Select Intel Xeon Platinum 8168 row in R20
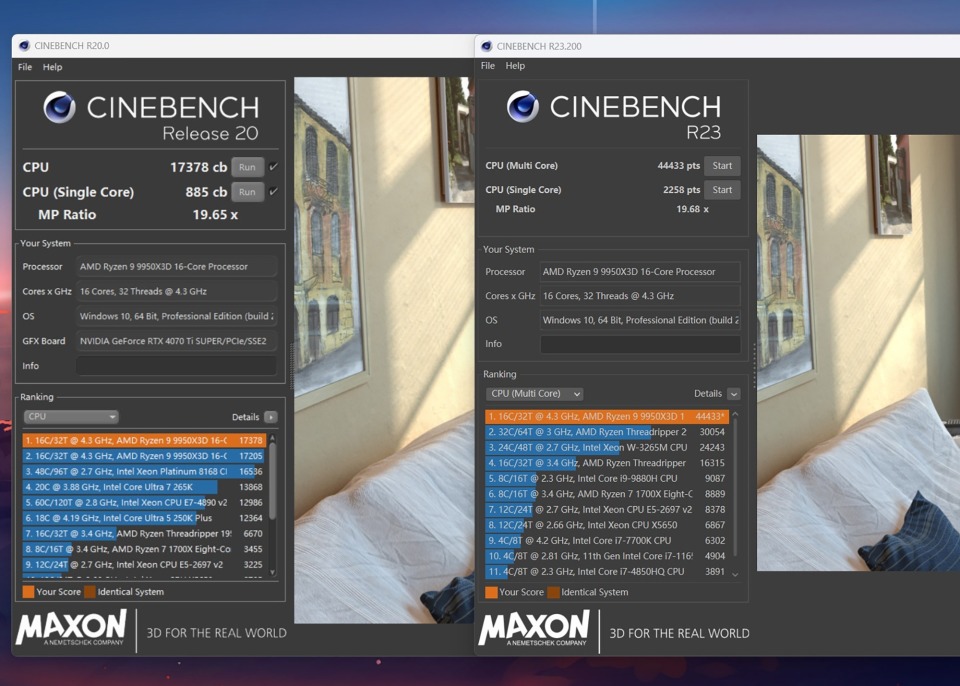The width and height of the screenshot is (960, 686). pos(144,472)
